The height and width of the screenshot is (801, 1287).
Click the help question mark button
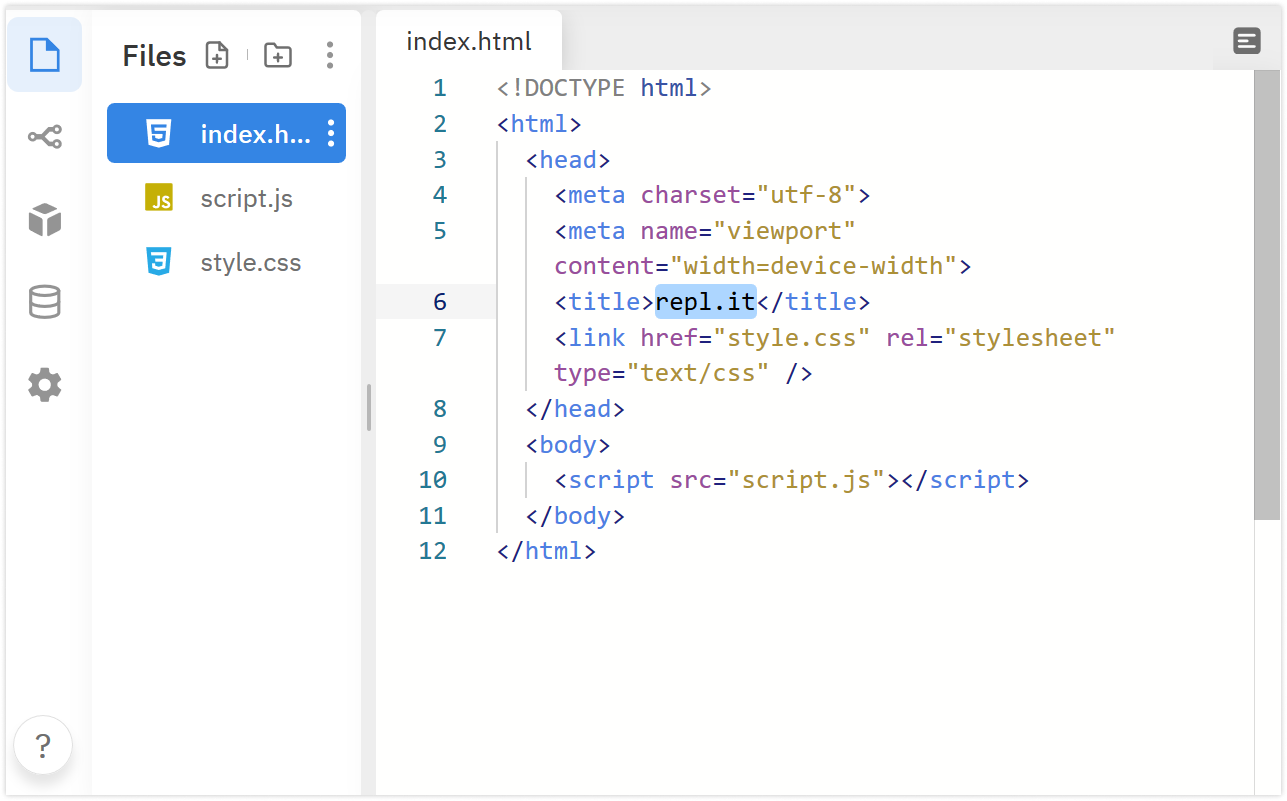point(43,745)
